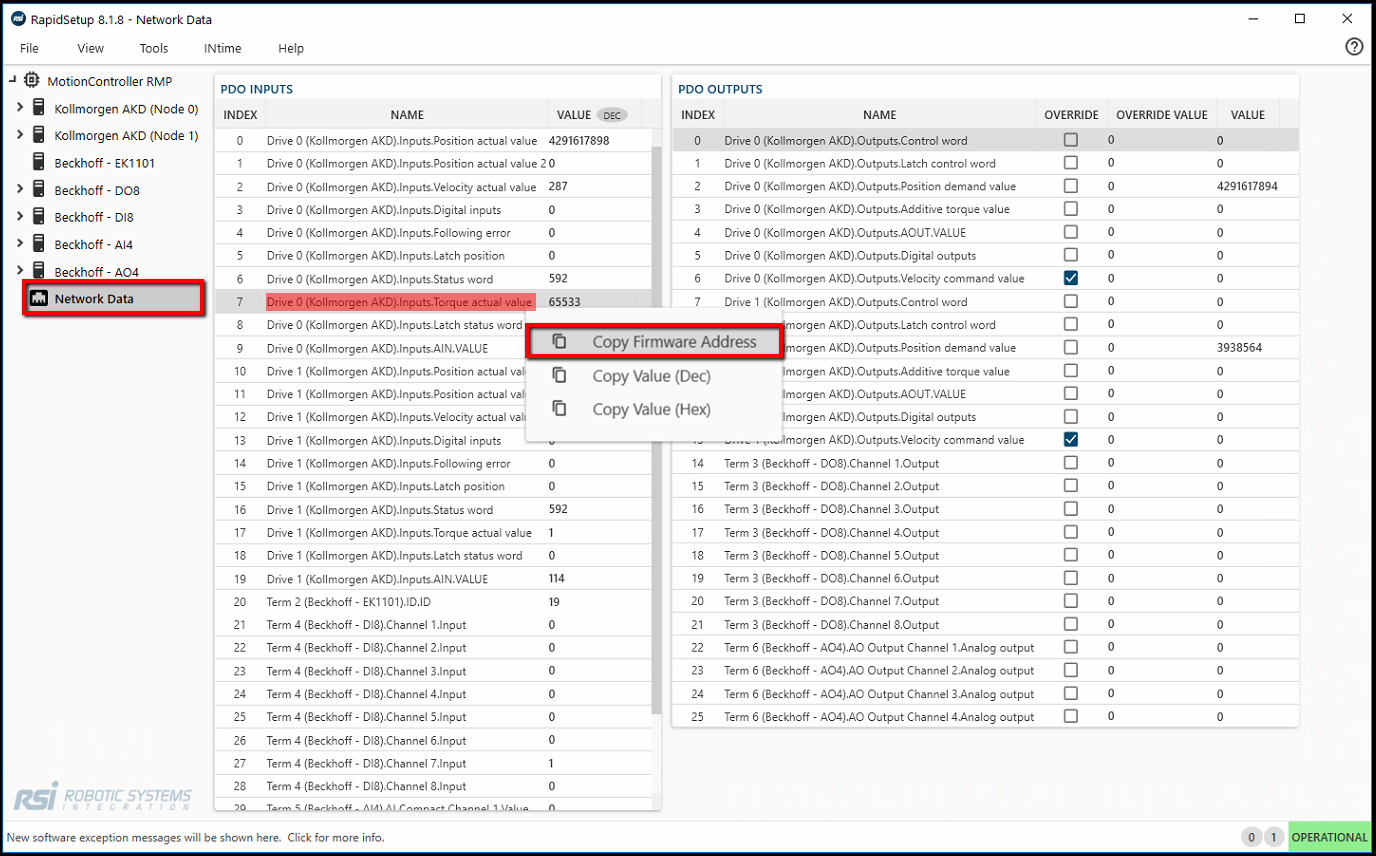Click the PDO Inputs vertical scrollbar

(656, 430)
